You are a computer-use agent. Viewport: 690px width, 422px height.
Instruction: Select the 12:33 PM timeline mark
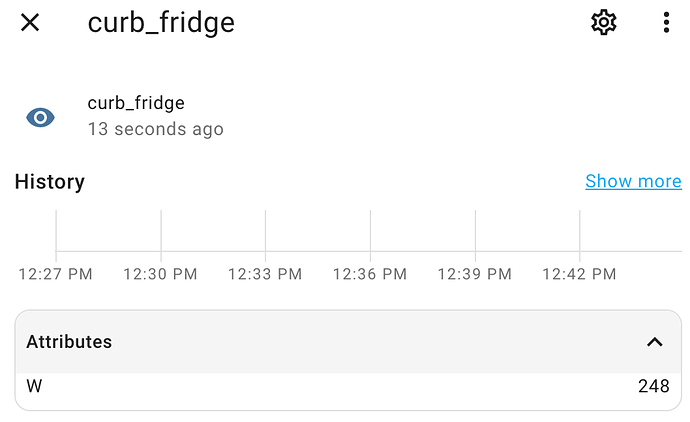click(265, 274)
